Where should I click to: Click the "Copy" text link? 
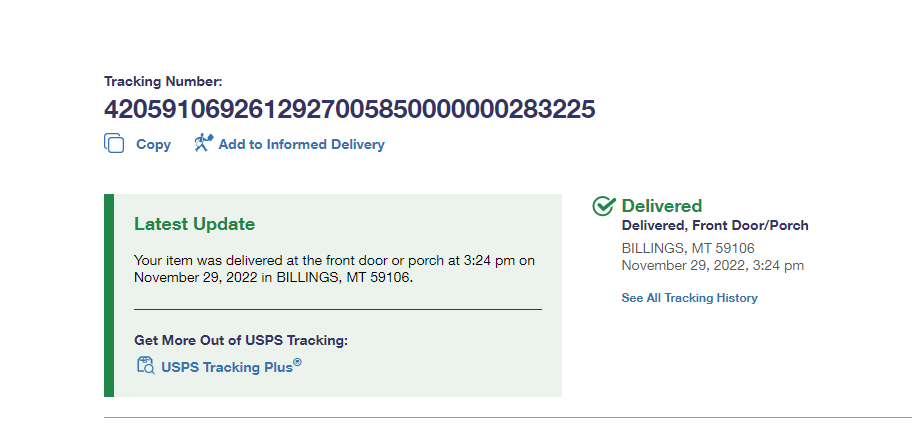(153, 144)
